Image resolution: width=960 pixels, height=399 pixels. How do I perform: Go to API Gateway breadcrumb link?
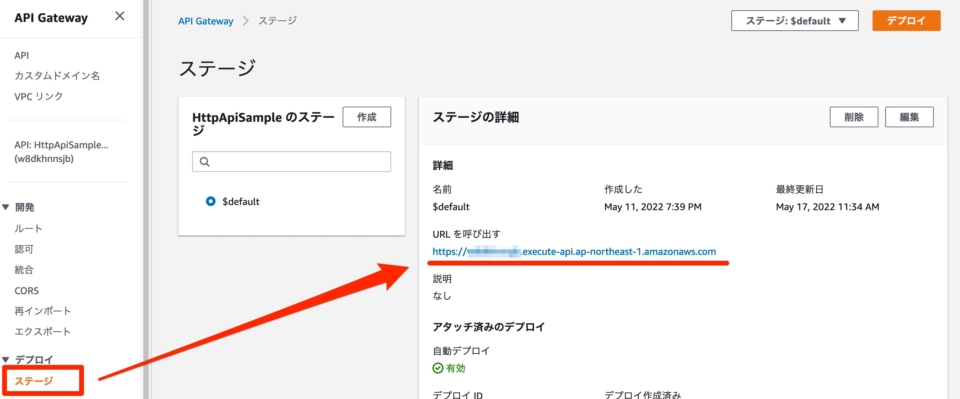click(x=206, y=21)
